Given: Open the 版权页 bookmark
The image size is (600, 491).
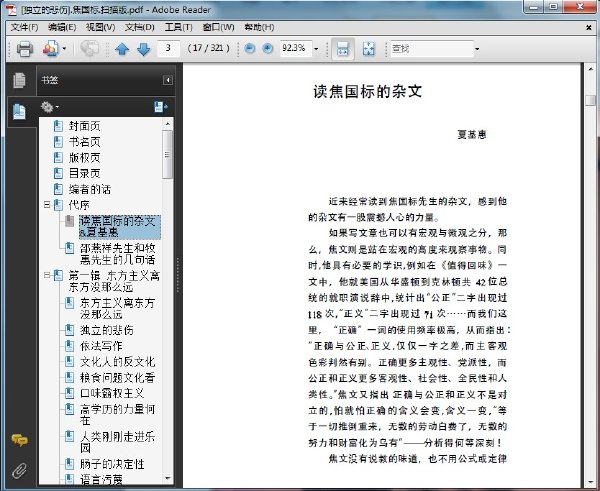Looking at the screenshot, I should pyautogui.click(x=85, y=157).
